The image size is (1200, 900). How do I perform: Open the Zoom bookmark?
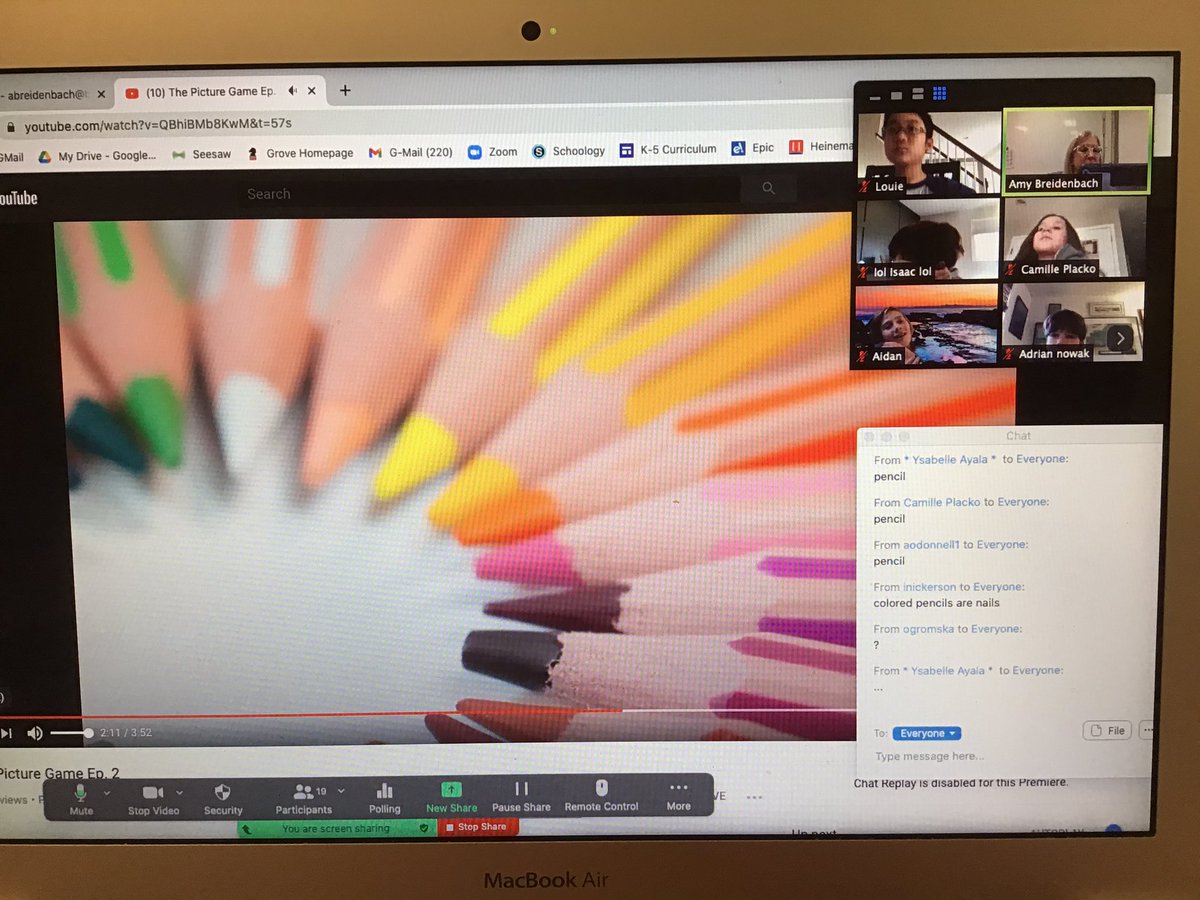[x=493, y=151]
